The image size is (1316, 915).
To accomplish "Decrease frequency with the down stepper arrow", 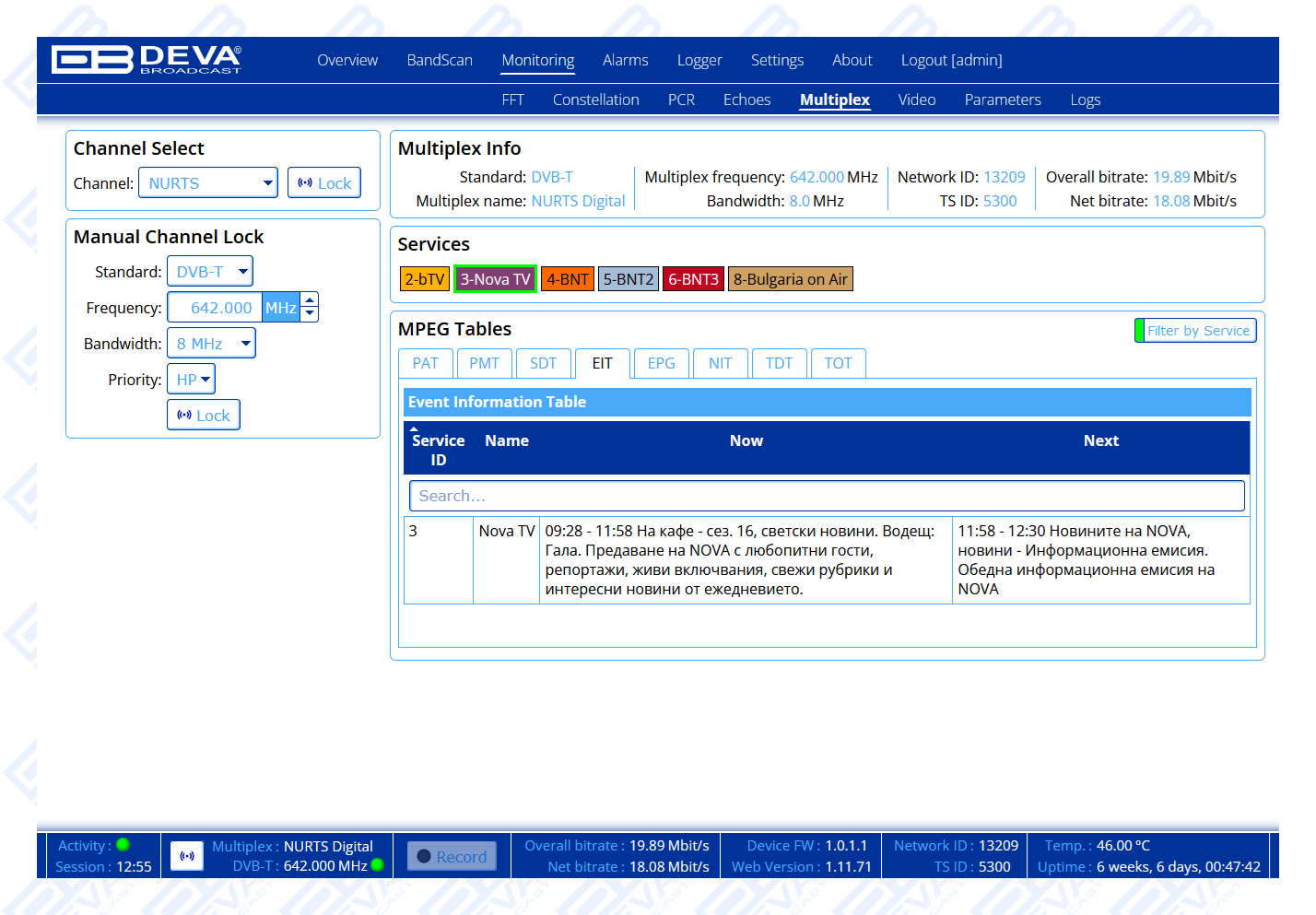I will pos(310,314).
